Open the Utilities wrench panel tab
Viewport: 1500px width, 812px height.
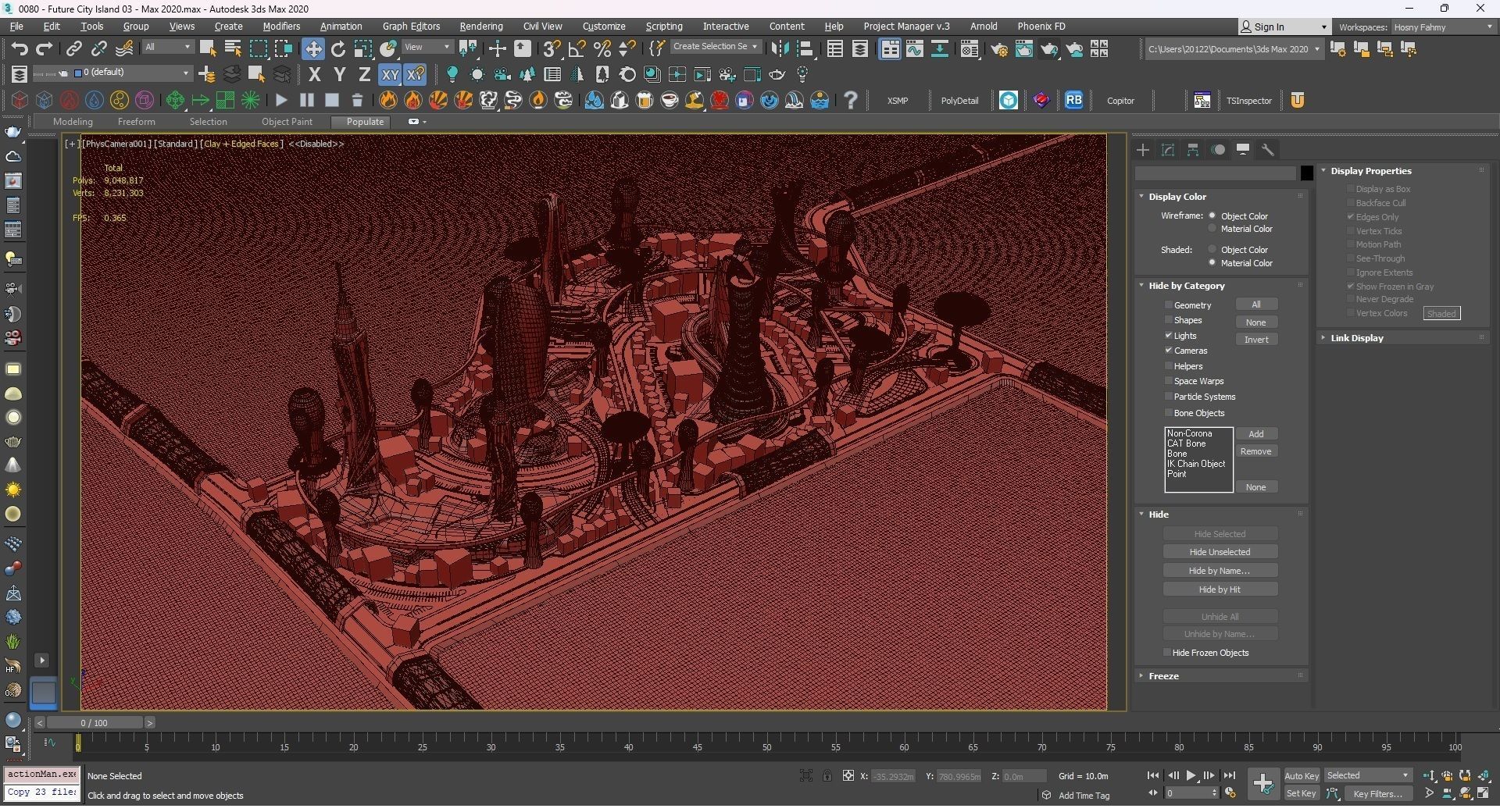tap(1268, 150)
